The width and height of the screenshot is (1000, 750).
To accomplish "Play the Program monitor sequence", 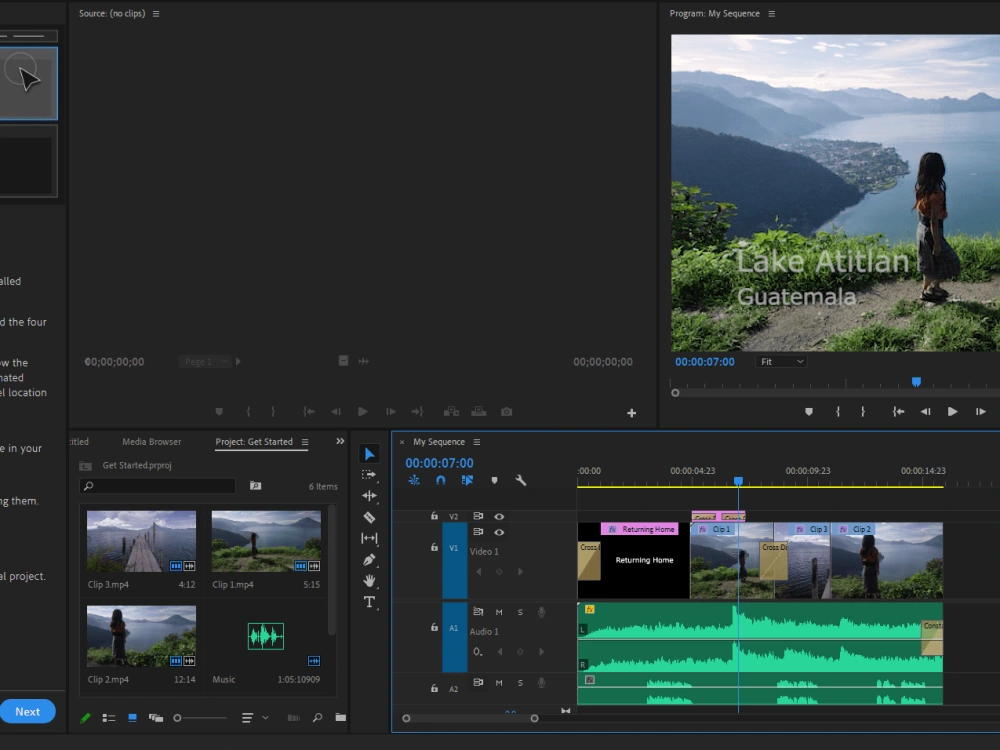I will (952, 412).
